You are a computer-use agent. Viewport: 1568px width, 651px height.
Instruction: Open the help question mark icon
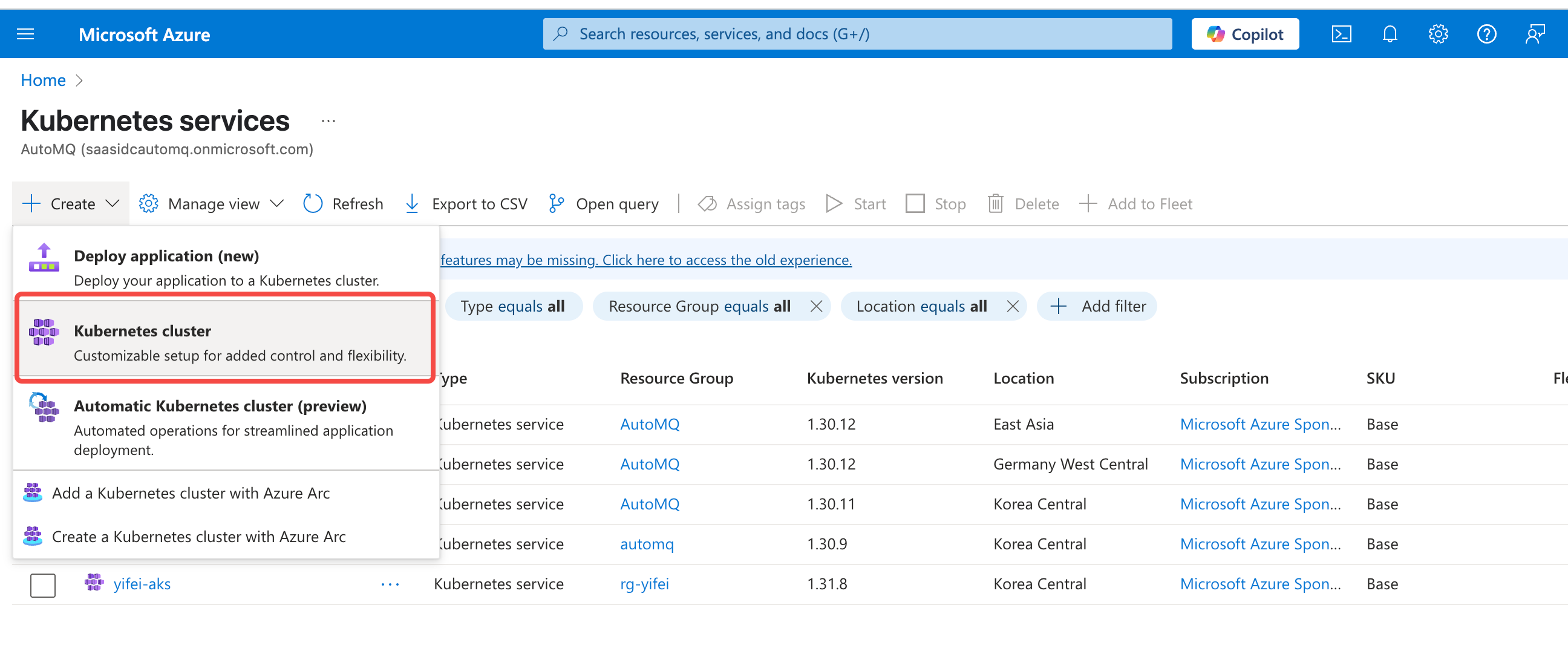[x=1486, y=34]
